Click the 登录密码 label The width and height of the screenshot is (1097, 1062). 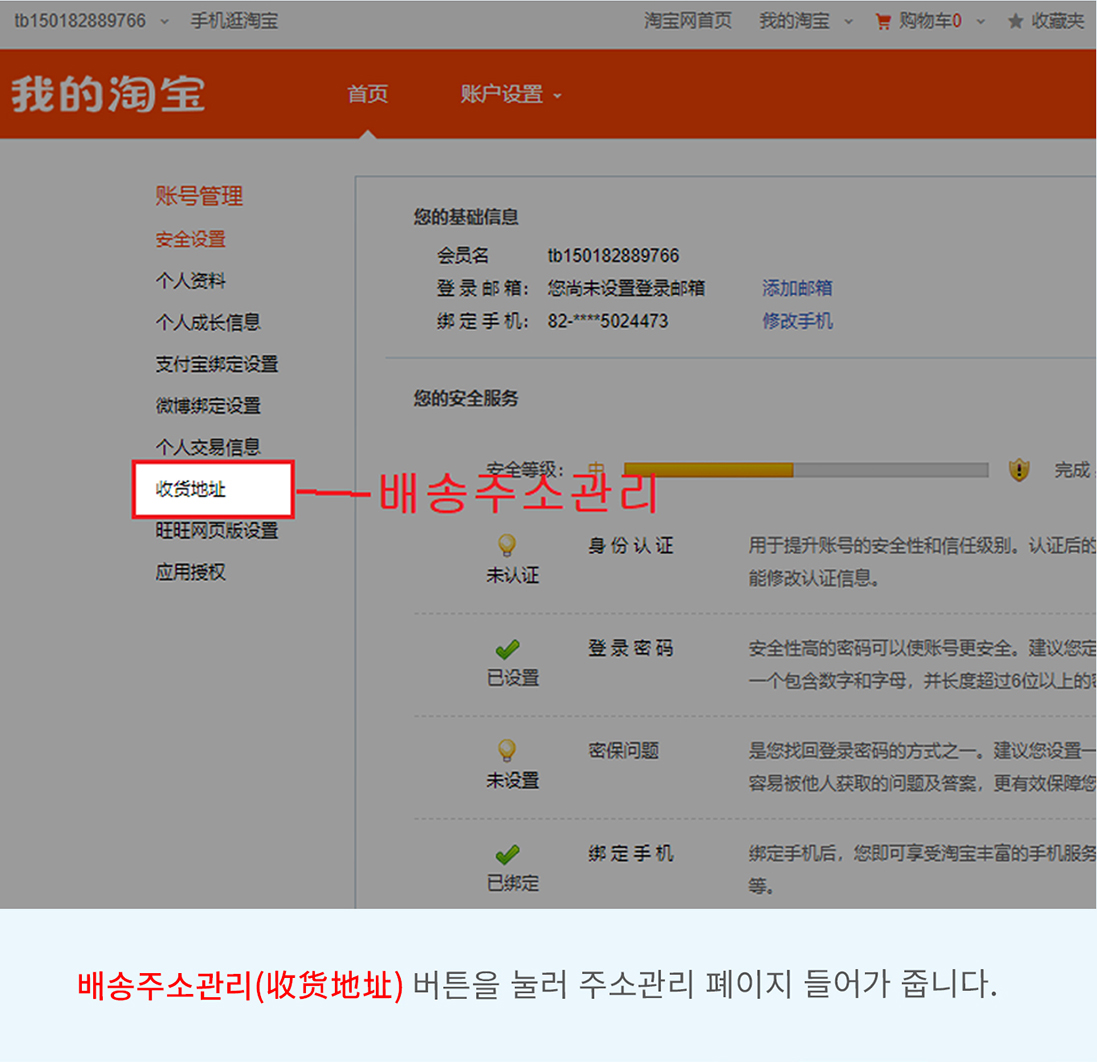click(630, 648)
